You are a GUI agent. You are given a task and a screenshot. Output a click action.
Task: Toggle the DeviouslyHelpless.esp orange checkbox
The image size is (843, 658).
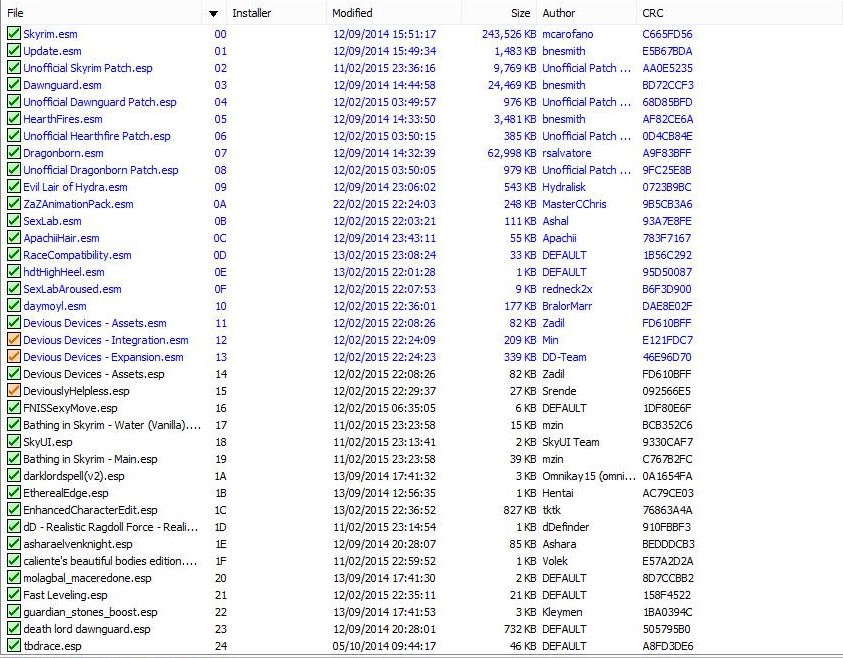pyautogui.click(x=14, y=391)
